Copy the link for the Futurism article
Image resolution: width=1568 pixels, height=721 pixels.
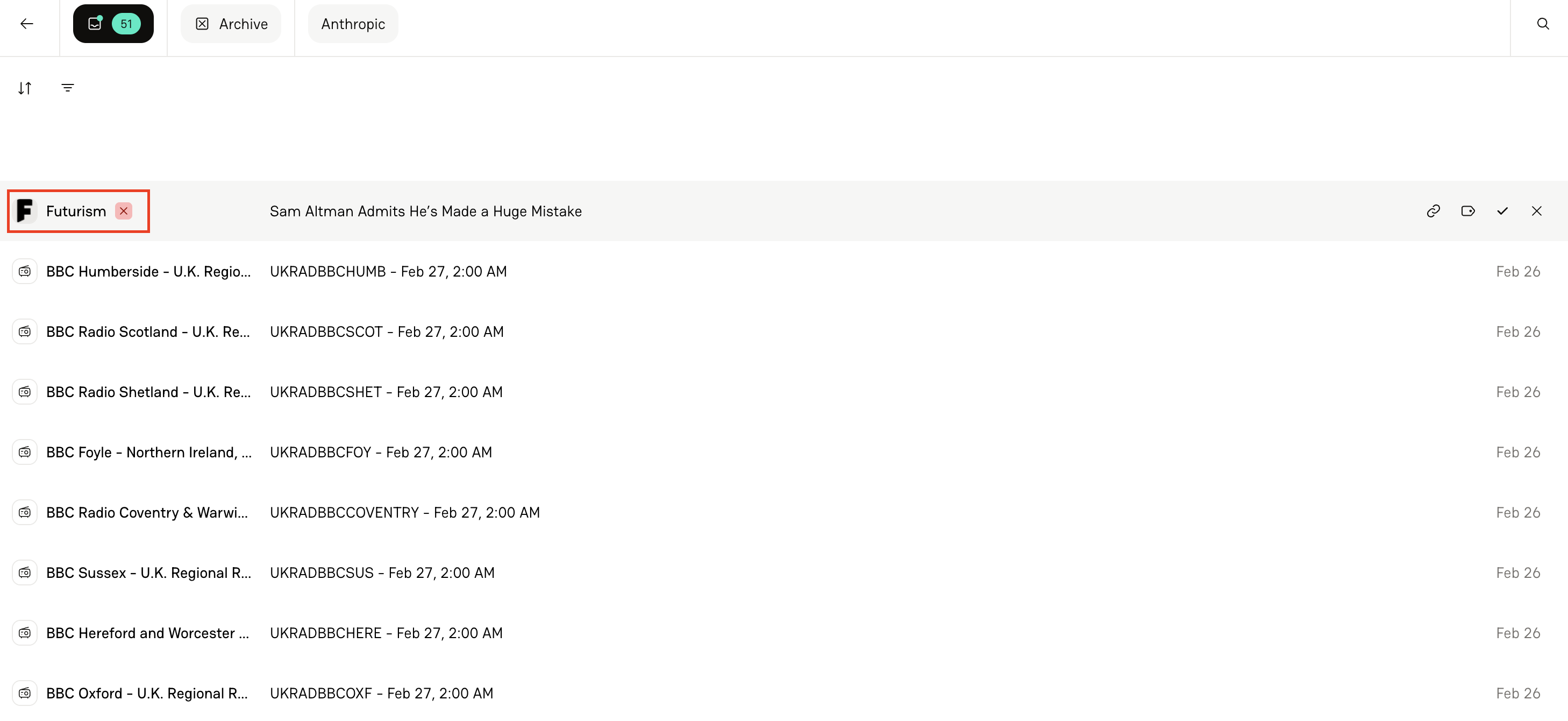point(1434,211)
